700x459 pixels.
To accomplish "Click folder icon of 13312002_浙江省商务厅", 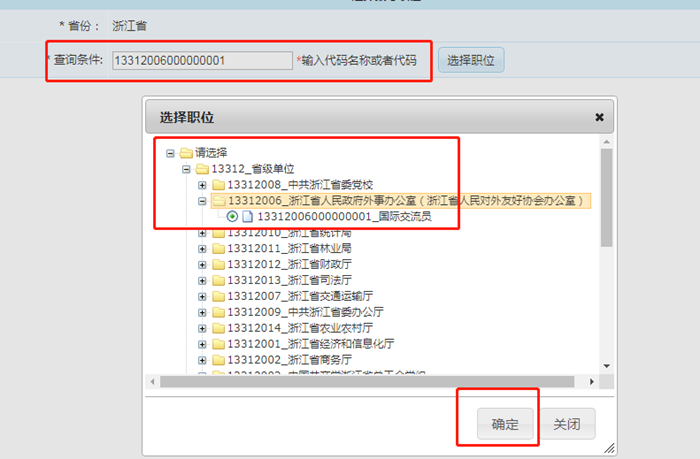I will (218, 360).
